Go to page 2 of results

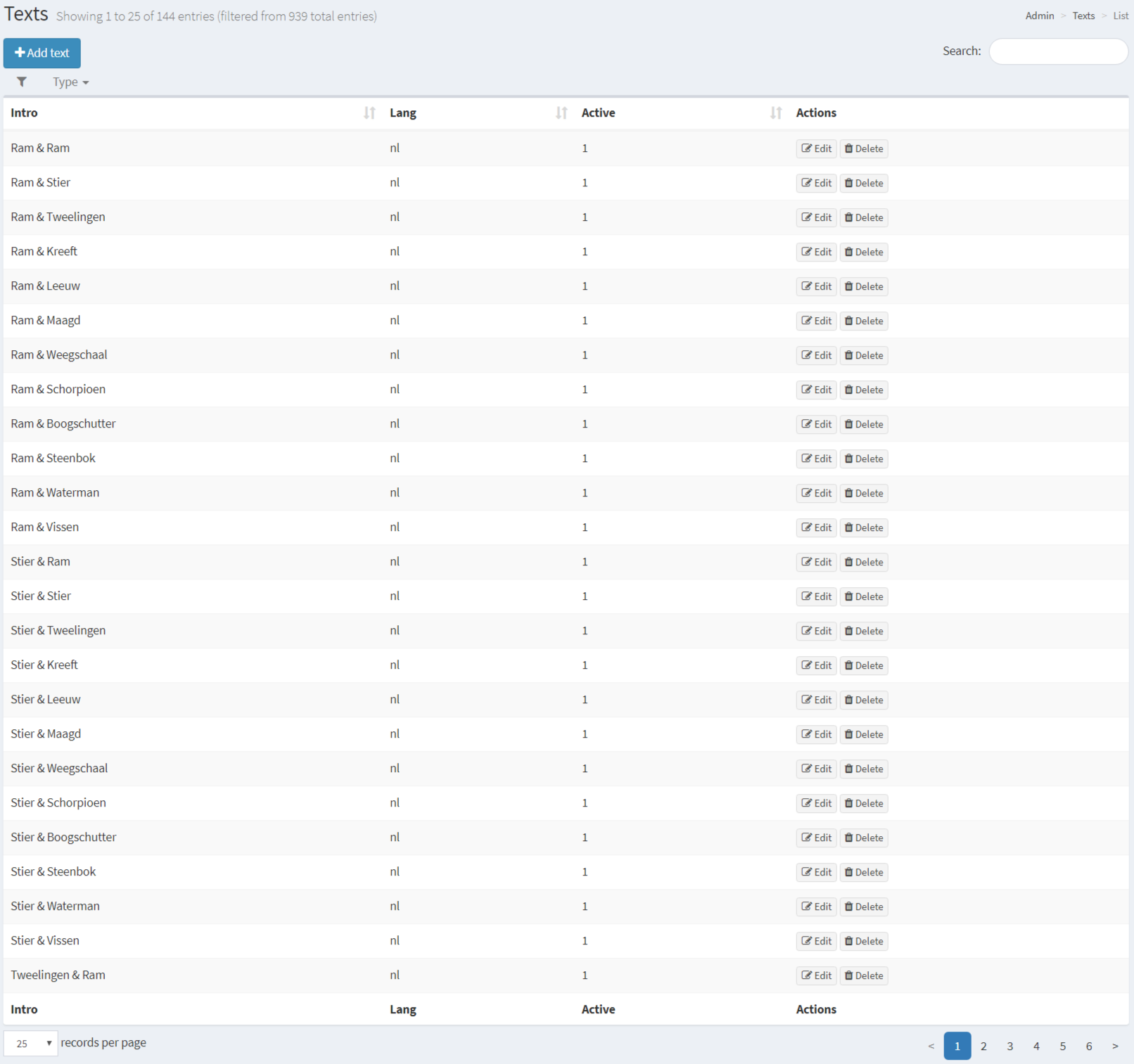pyautogui.click(x=983, y=1046)
